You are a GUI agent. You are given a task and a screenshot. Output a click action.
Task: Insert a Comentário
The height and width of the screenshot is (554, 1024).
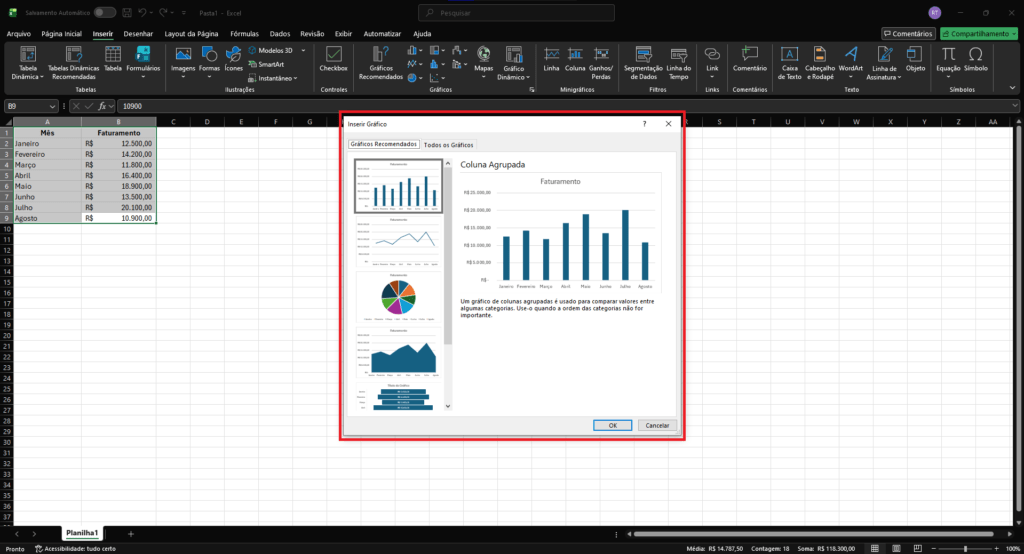tap(750, 59)
